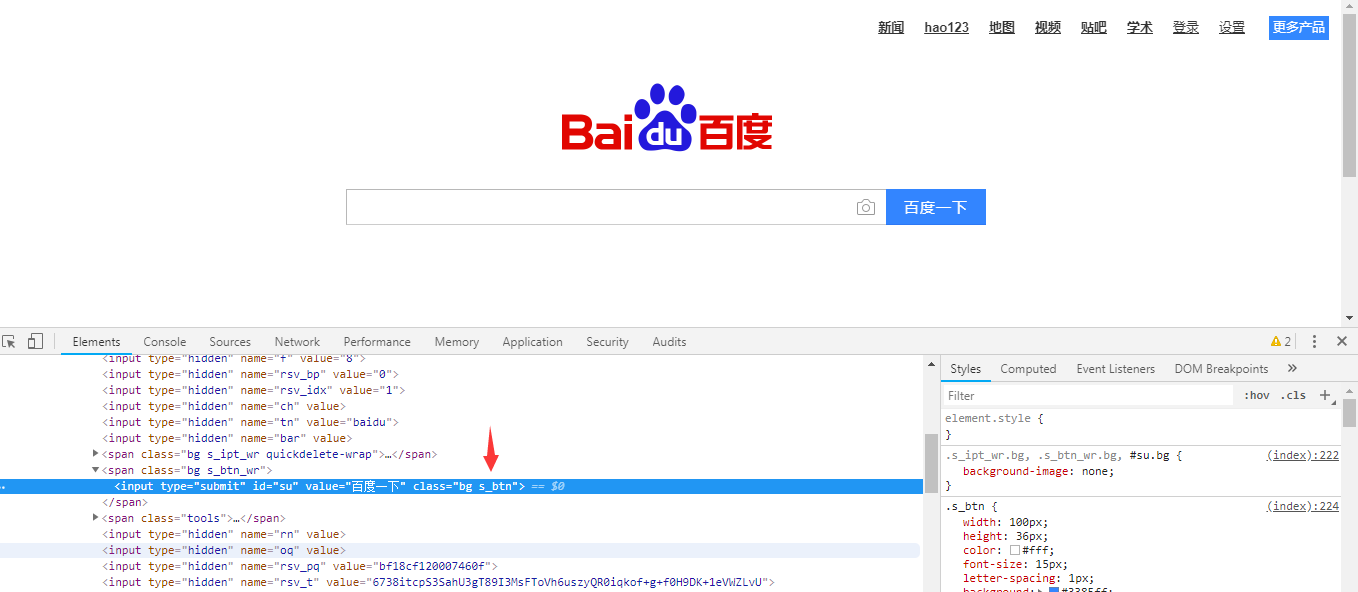
Task: Click the inspect element picker icon
Action: click(x=8, y=341)
